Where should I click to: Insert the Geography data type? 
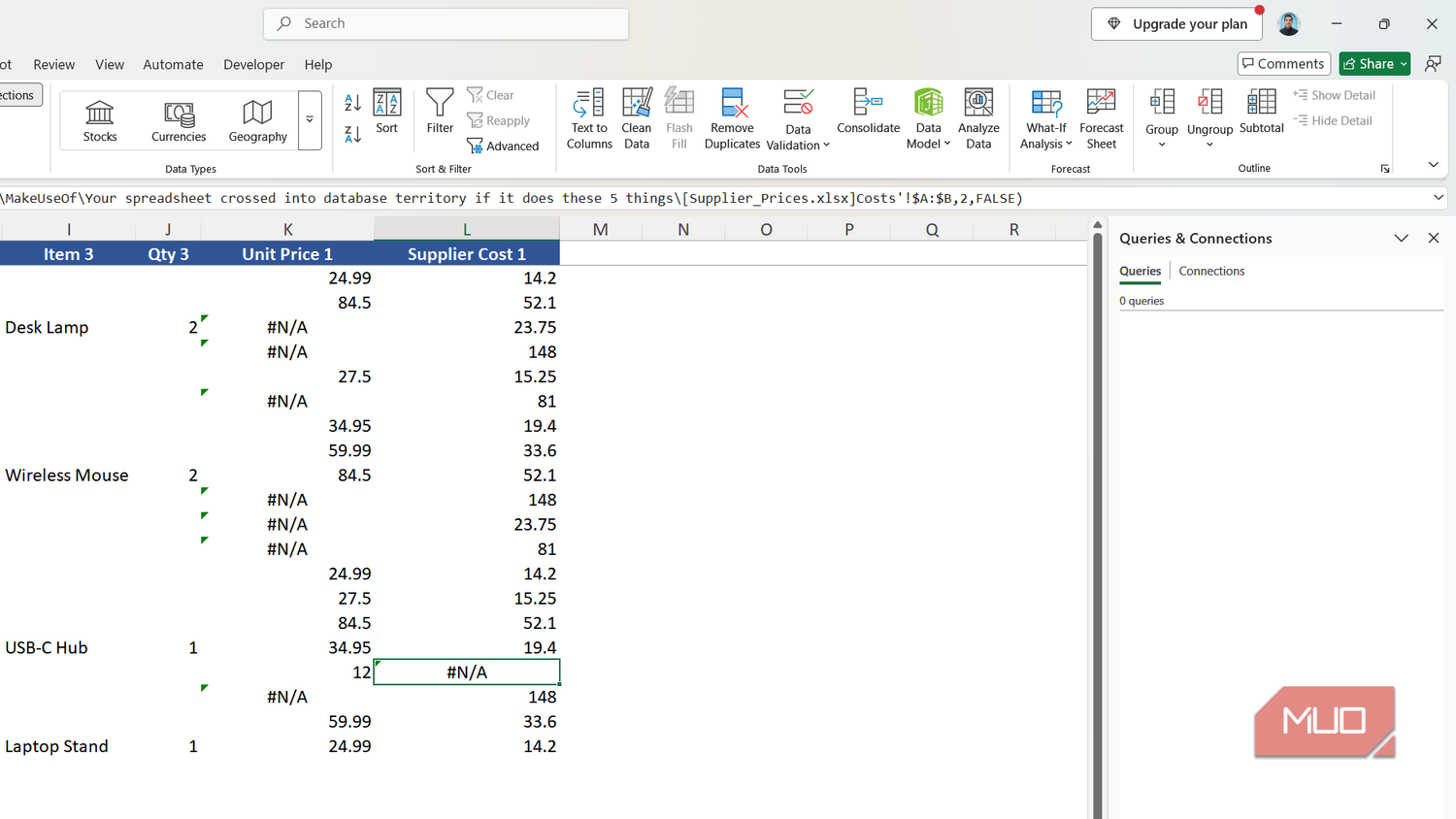(x=257, y=120)
